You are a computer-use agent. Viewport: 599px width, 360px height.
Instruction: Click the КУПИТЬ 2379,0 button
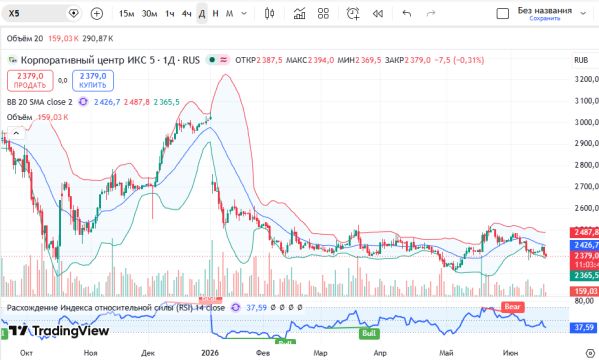click(x=93, y=81)
